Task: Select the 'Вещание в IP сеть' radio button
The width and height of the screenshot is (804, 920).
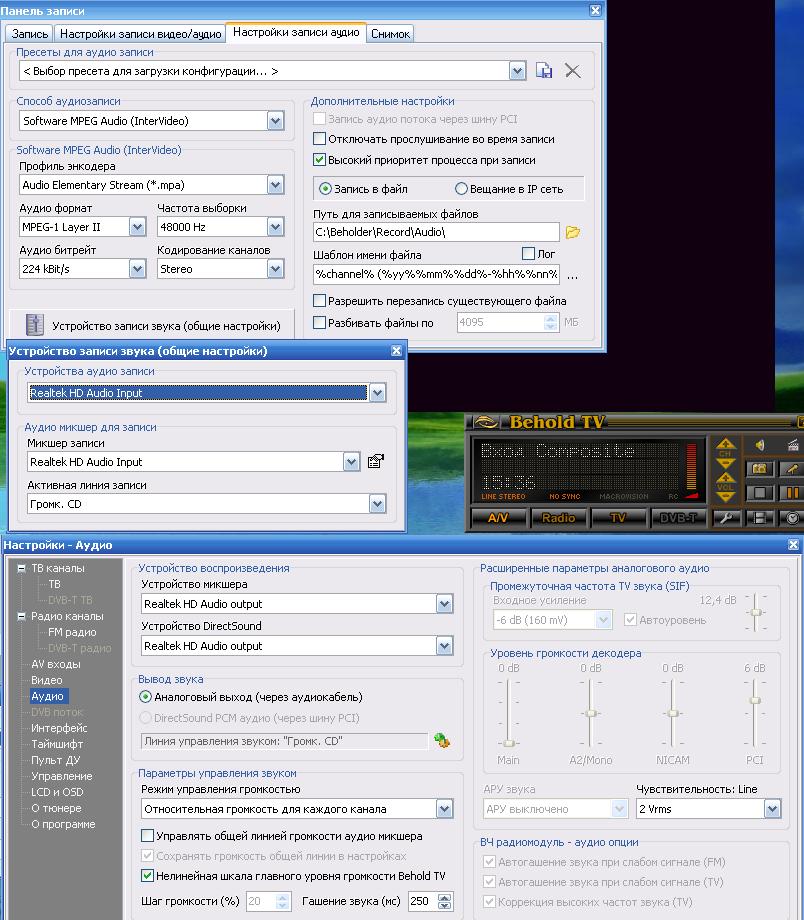Action: click(461, 188)
